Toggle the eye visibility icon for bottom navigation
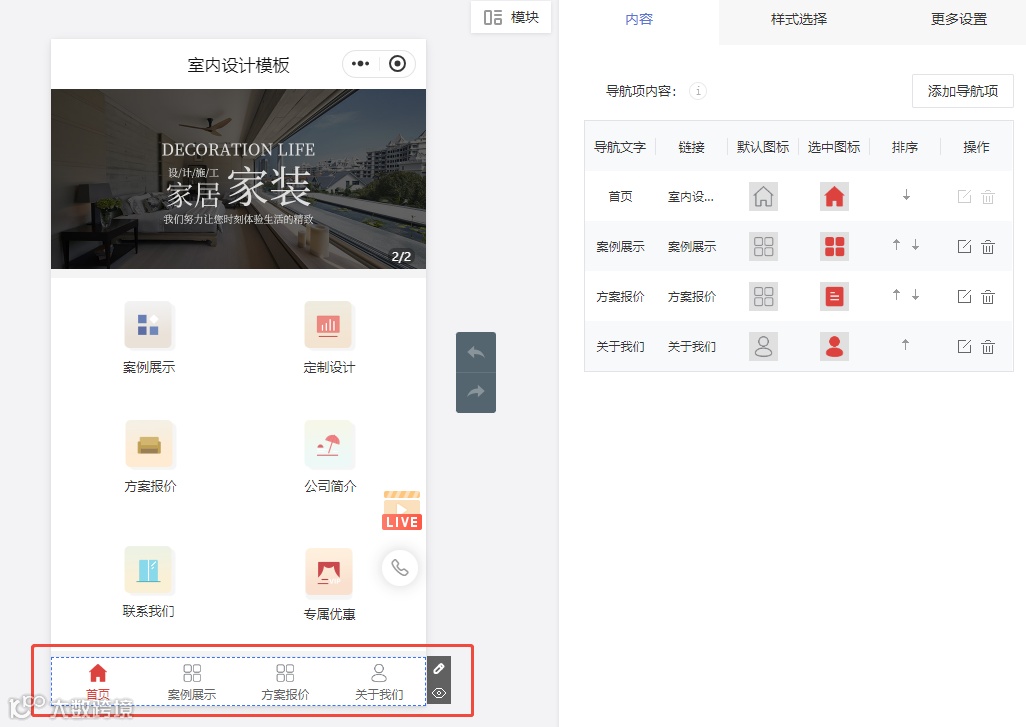This screenshot has height=727, width=1026. pyautogui.click(x=439, y=692)
